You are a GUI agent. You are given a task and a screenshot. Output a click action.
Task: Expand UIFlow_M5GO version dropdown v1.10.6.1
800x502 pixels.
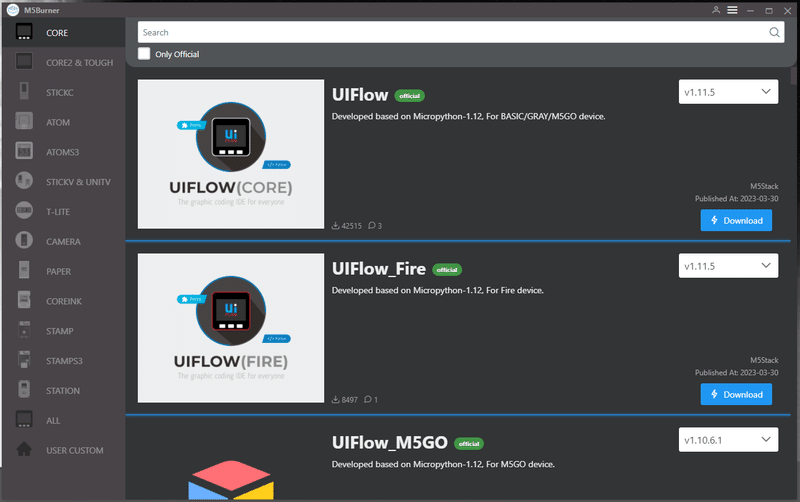tap(728, 440)
